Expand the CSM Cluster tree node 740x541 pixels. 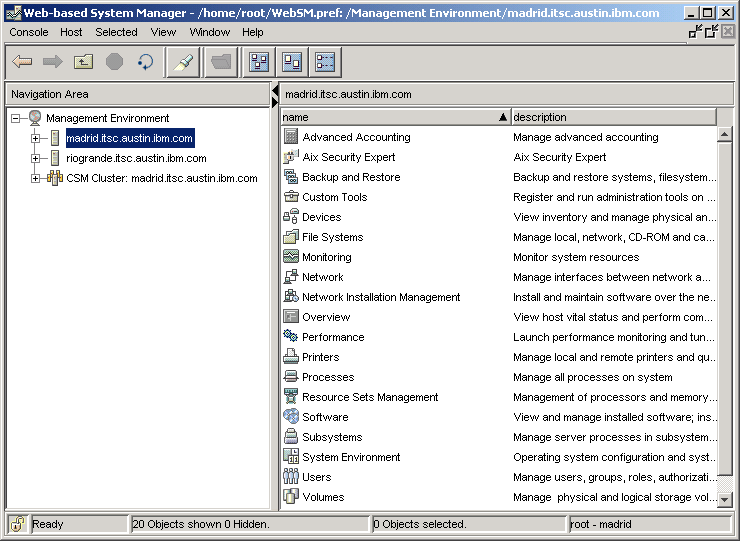point(35,178)
